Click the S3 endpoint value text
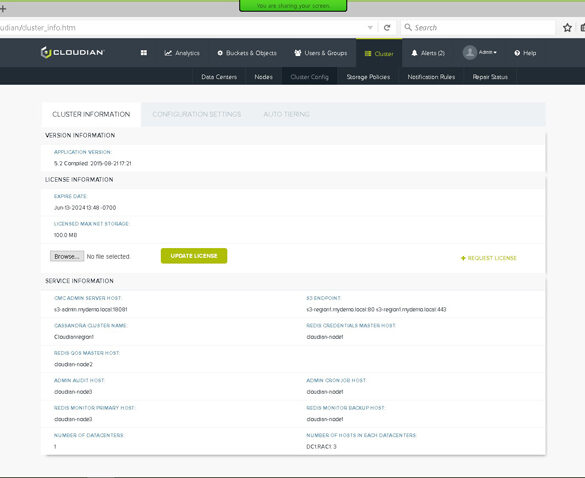The height and width of the screenshot is (478, 585). (x=376, y=309)
